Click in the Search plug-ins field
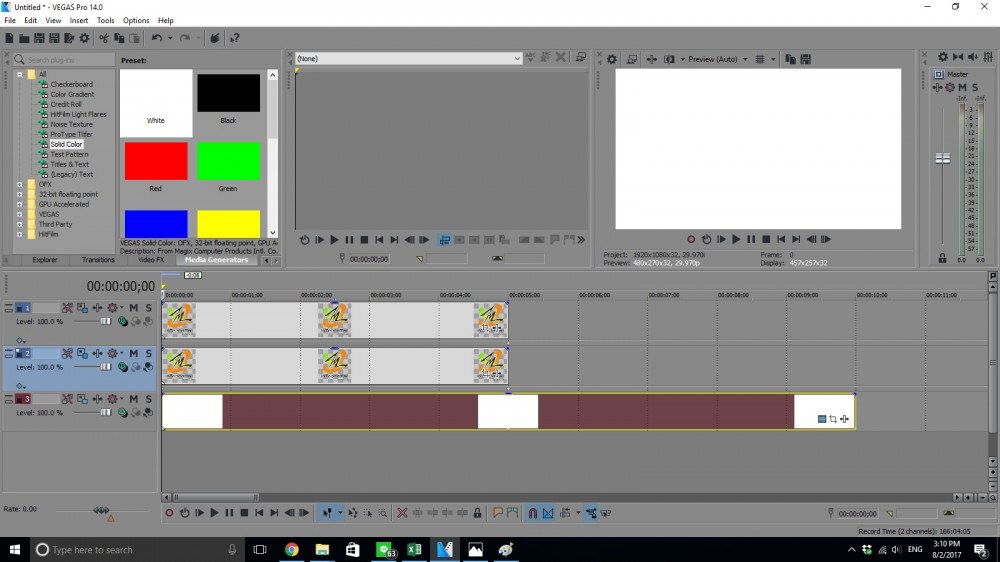 pos(64,59)
